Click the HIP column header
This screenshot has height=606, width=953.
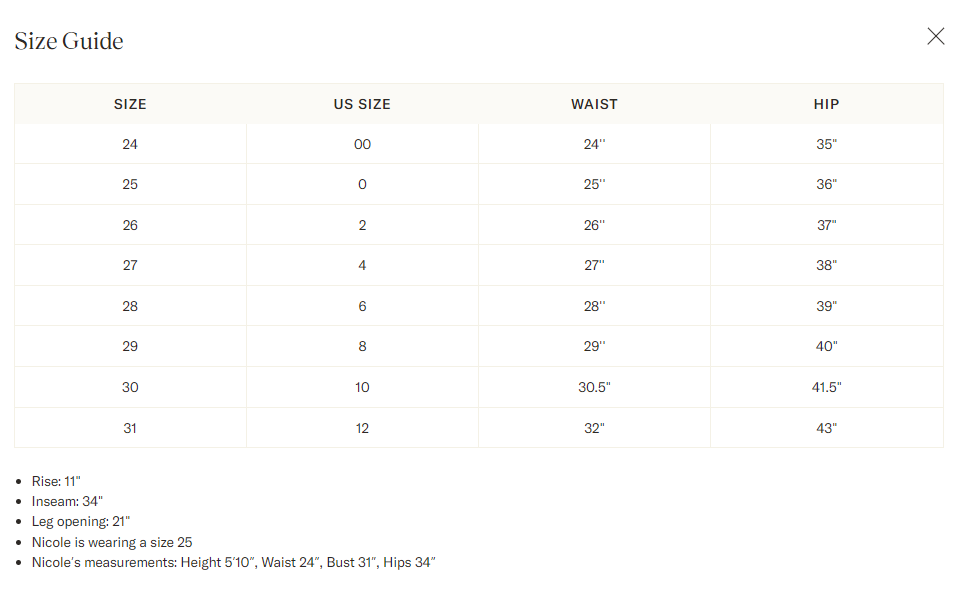tap(827, 105)
